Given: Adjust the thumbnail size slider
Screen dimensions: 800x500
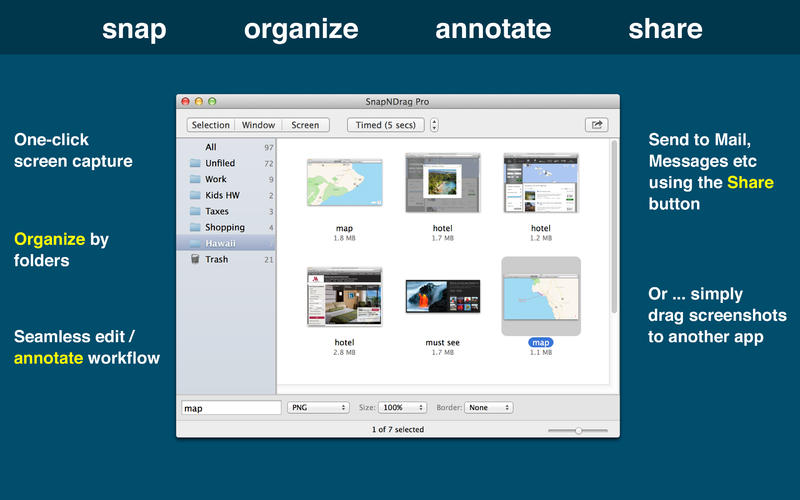Looking at the screenshot, I should click(x=578, y=430).
